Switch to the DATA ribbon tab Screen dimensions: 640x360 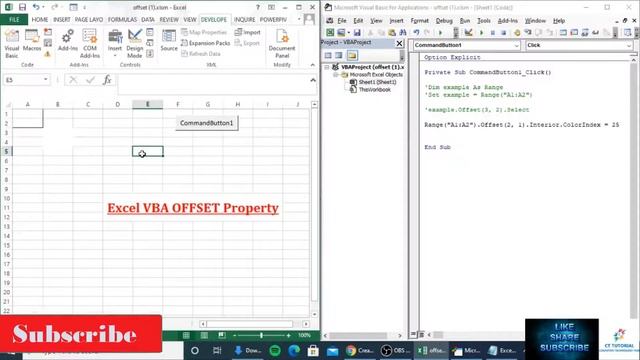[148, 20]
